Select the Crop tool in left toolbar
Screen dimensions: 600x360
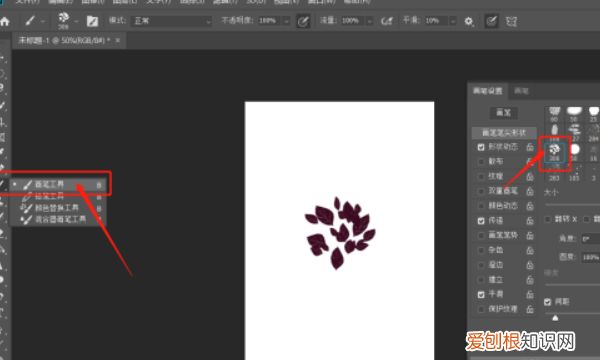(x=2, y=122)
